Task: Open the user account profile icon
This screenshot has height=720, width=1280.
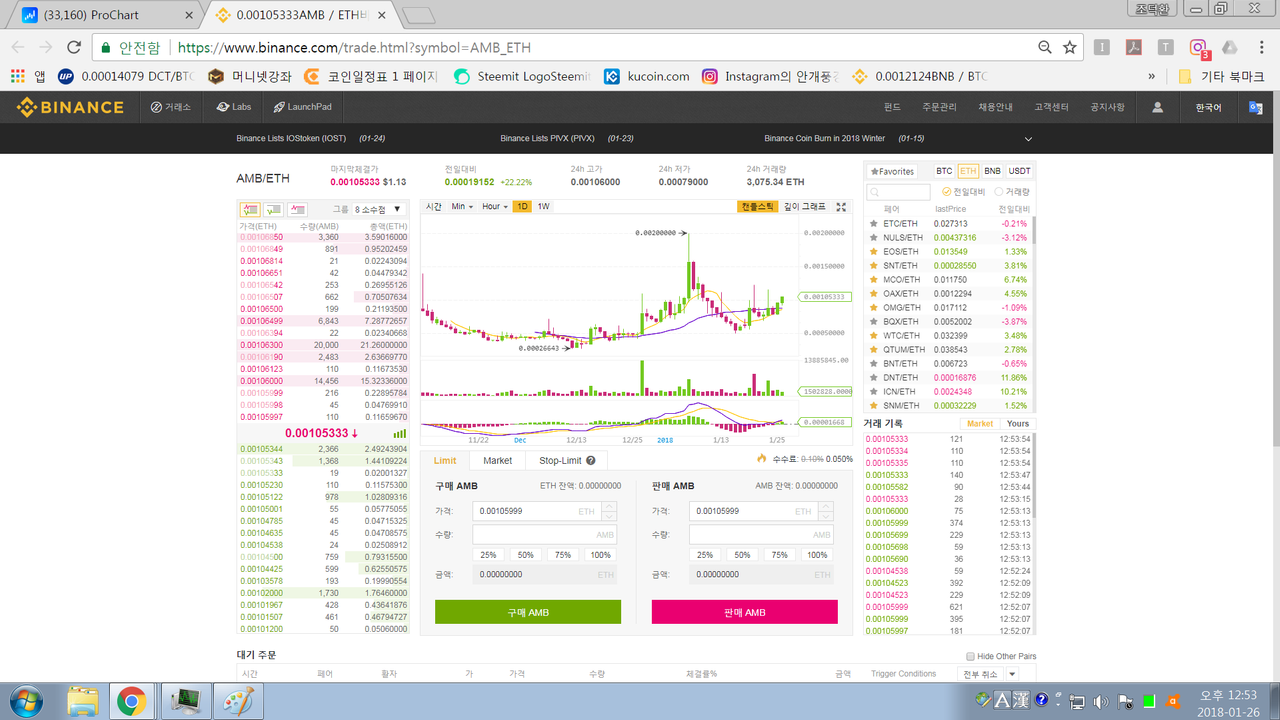Action: coord(1157,107)
